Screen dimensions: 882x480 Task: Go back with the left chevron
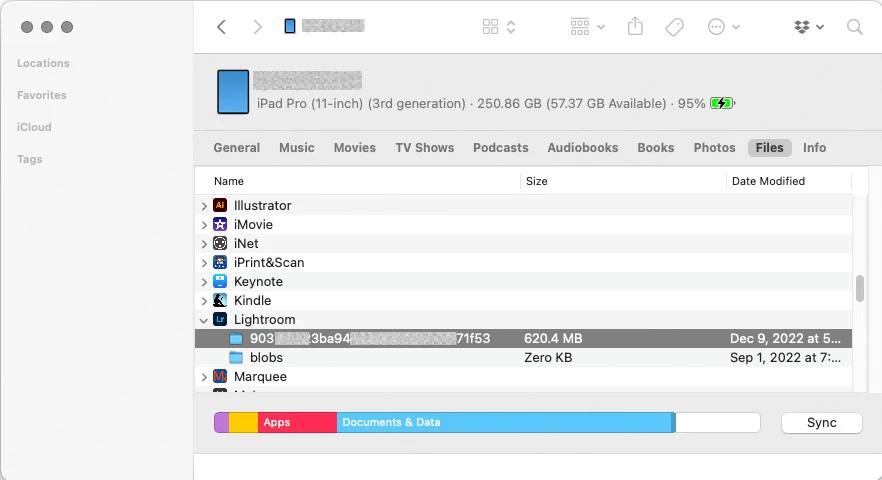222,26
